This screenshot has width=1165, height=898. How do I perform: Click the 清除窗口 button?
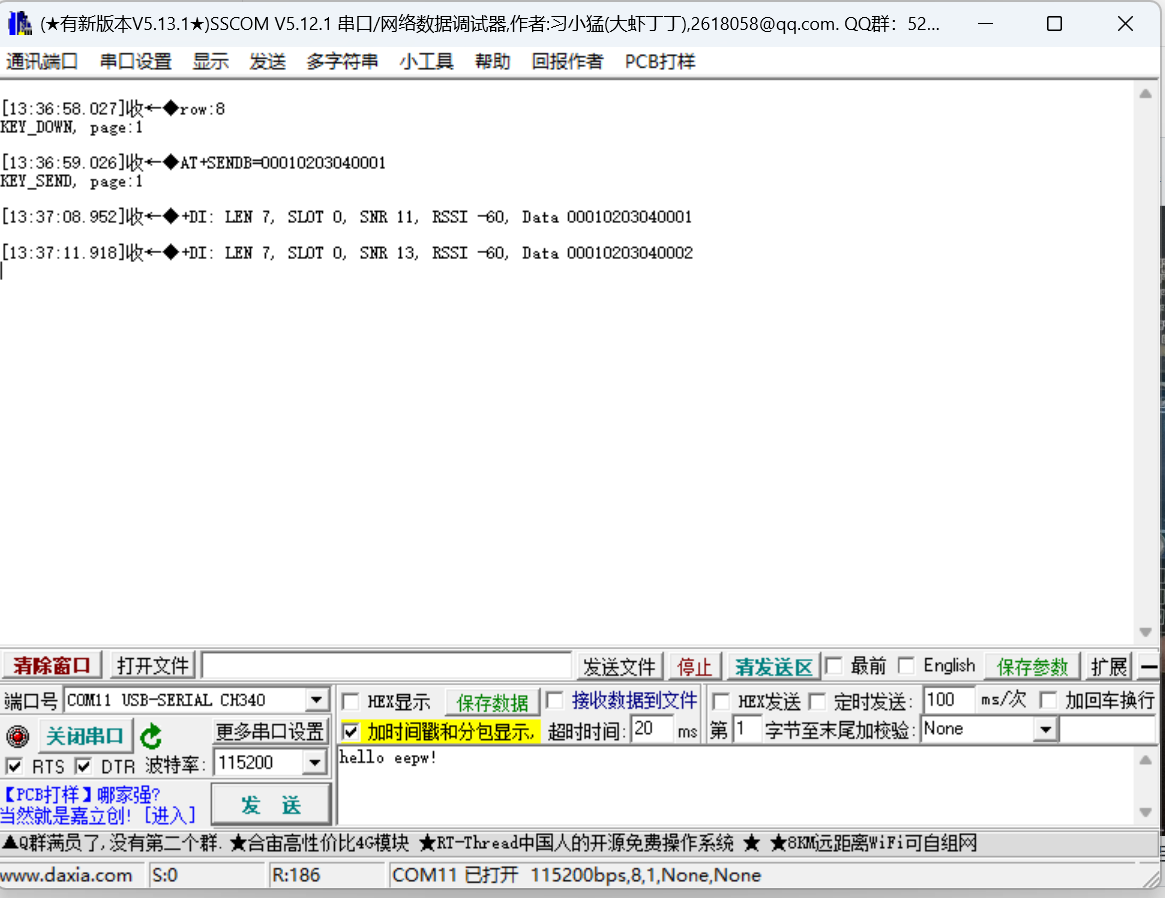click(51, 666)
